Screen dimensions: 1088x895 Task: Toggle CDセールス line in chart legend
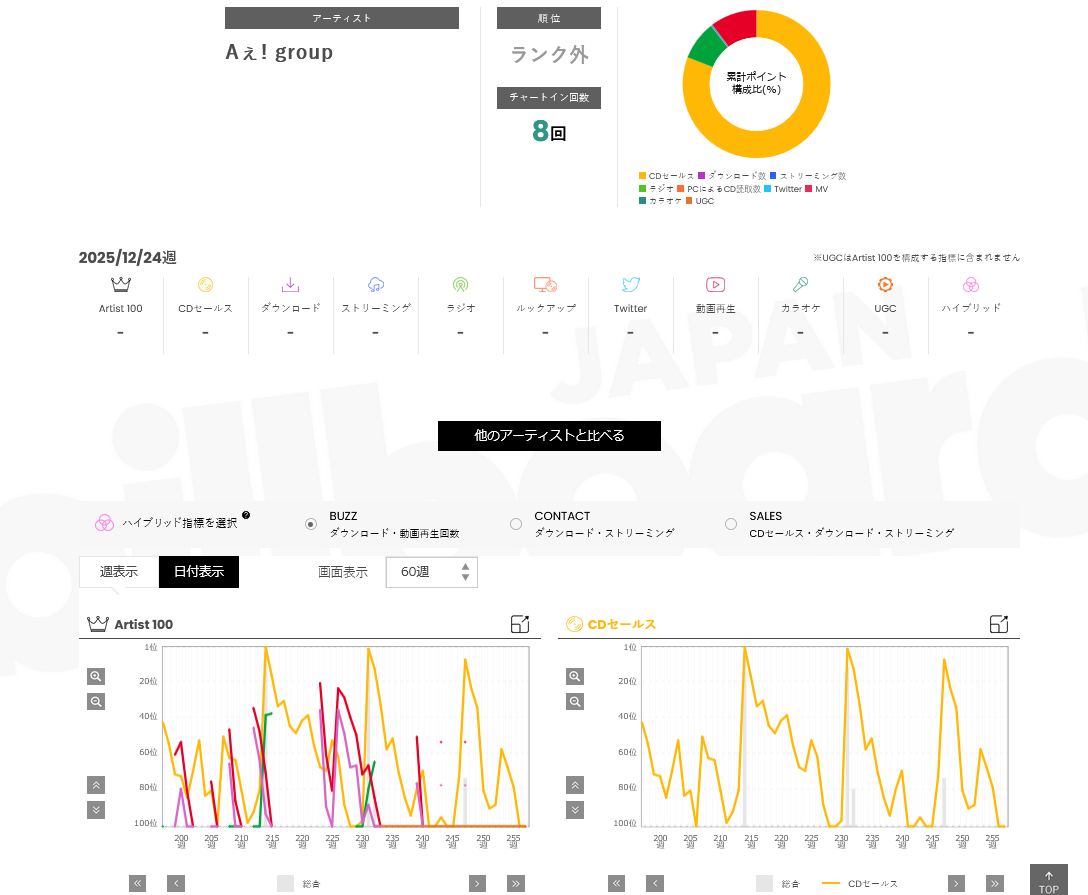click(x=860, y=883)
